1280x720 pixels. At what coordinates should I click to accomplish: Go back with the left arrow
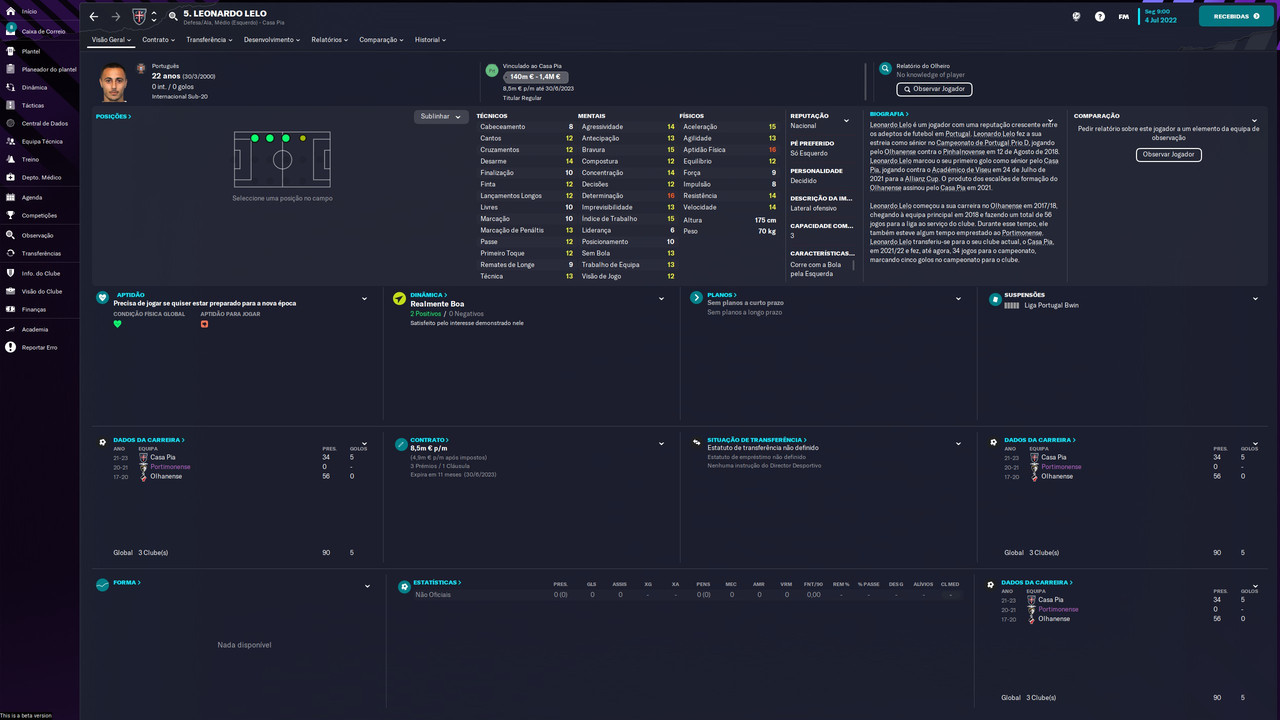tap(94, 16)
